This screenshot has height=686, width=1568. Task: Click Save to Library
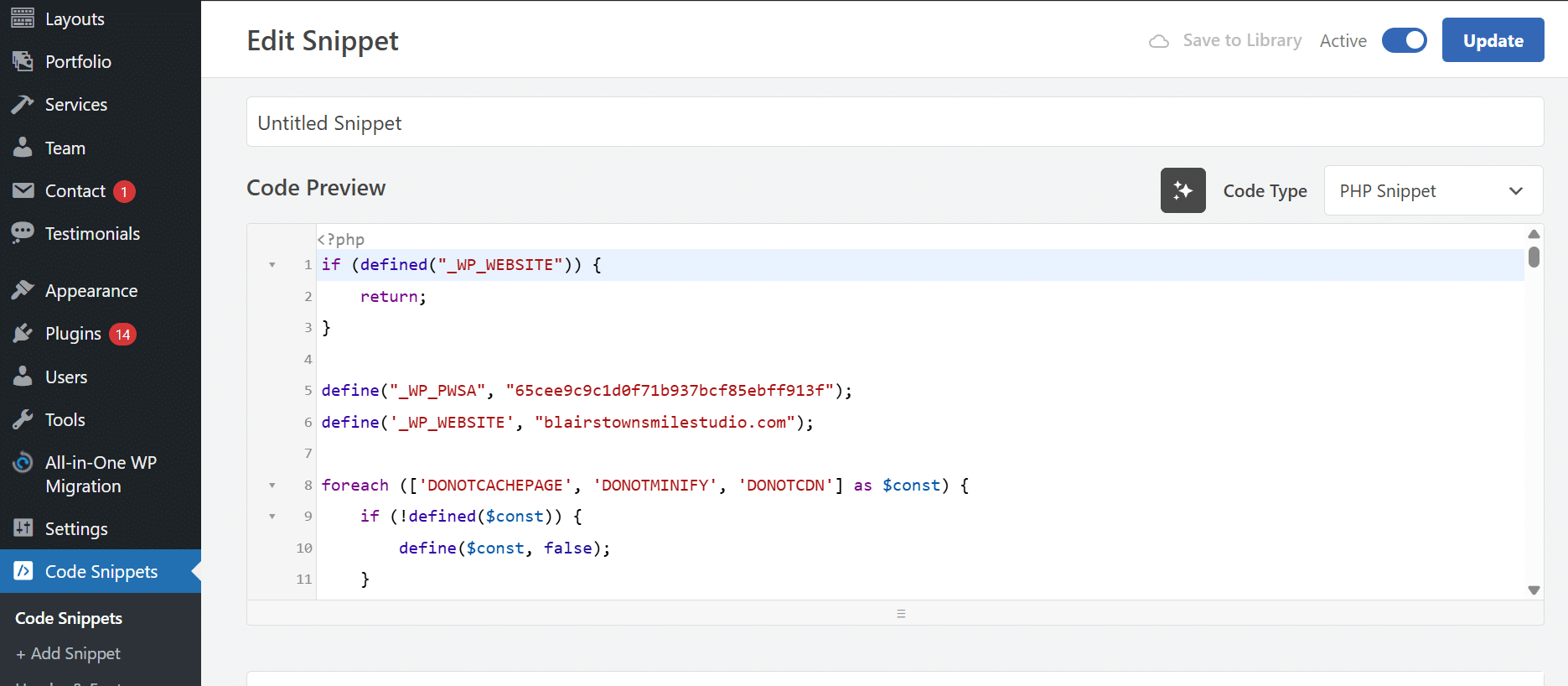pos(1242,40)
